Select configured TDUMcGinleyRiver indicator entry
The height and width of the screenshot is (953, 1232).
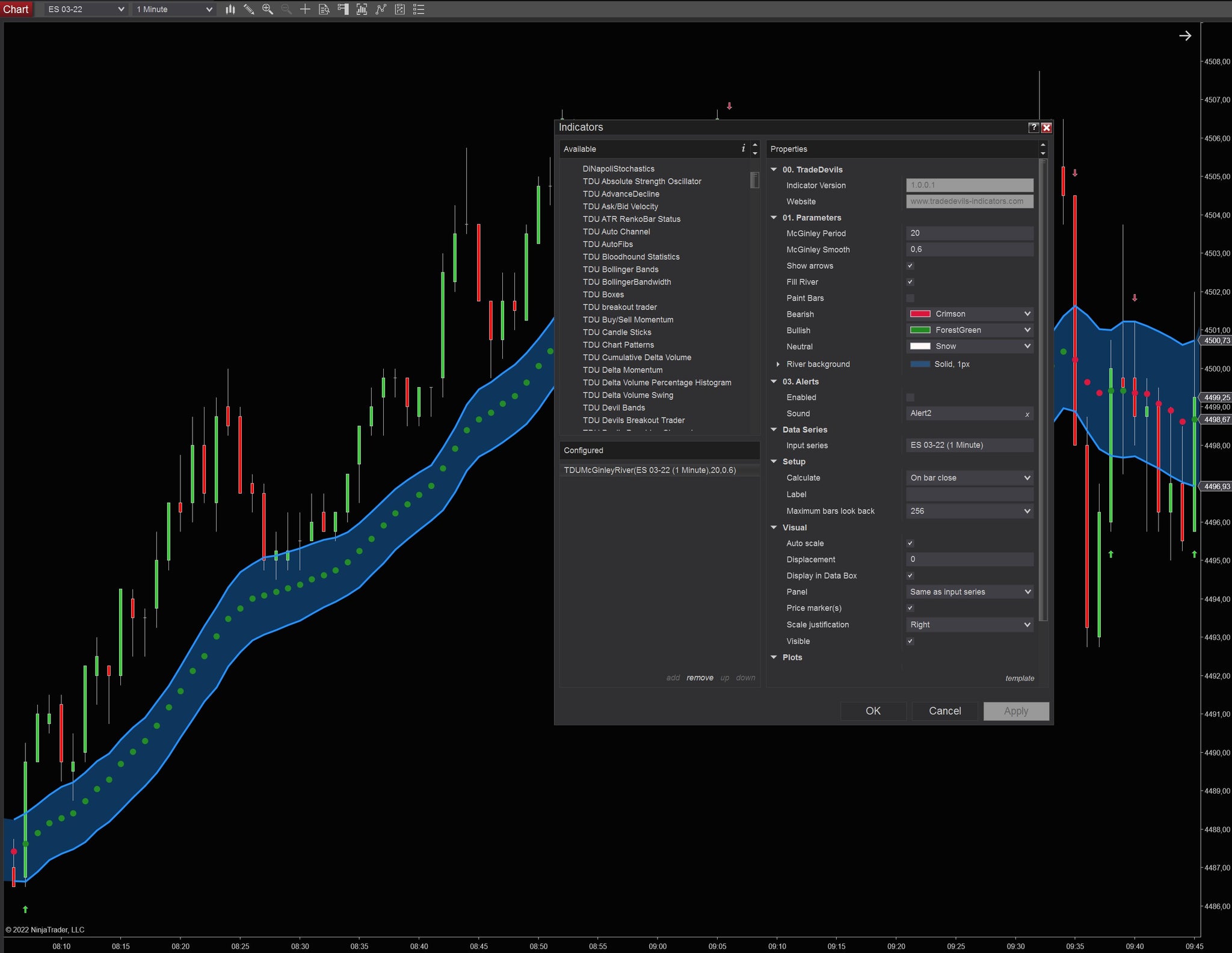click(x=650, y=470)
